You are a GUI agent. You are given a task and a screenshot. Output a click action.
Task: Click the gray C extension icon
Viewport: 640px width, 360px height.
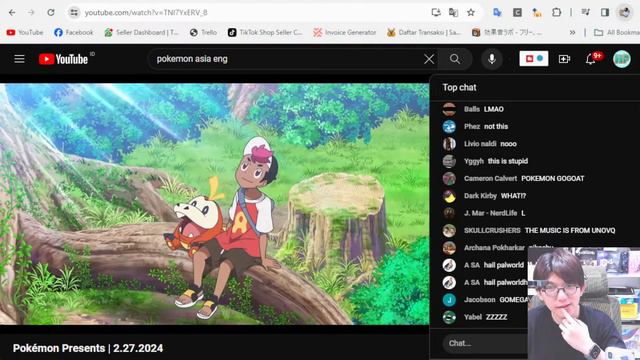click(517, 13)
